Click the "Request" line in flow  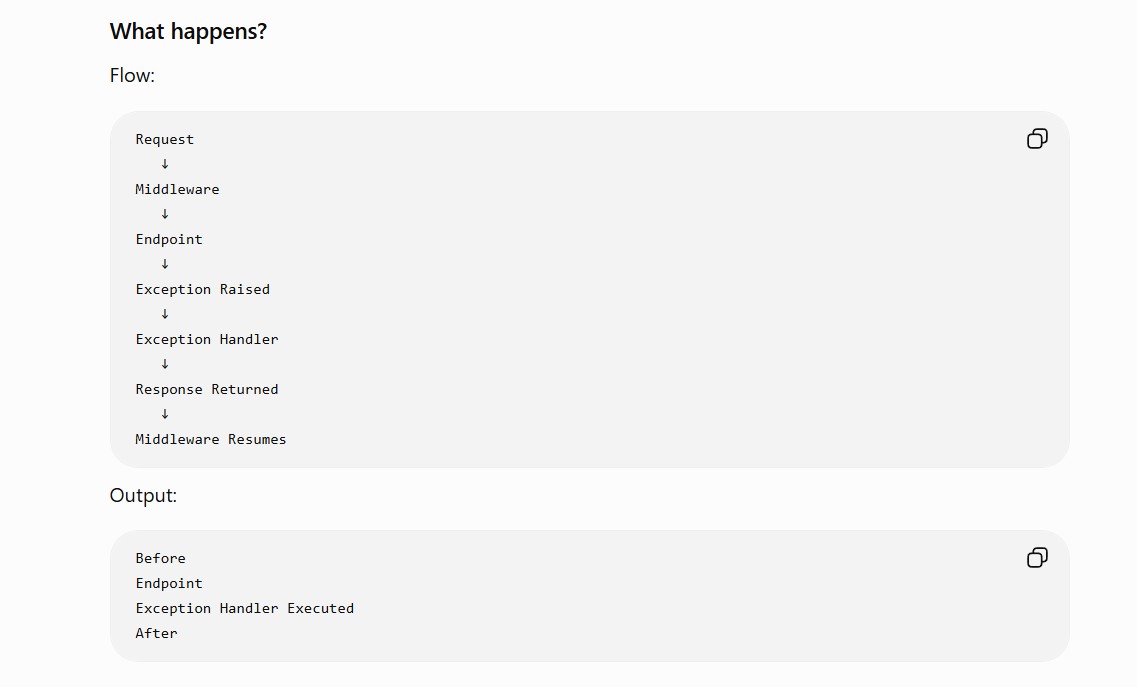tap(165, 139)
